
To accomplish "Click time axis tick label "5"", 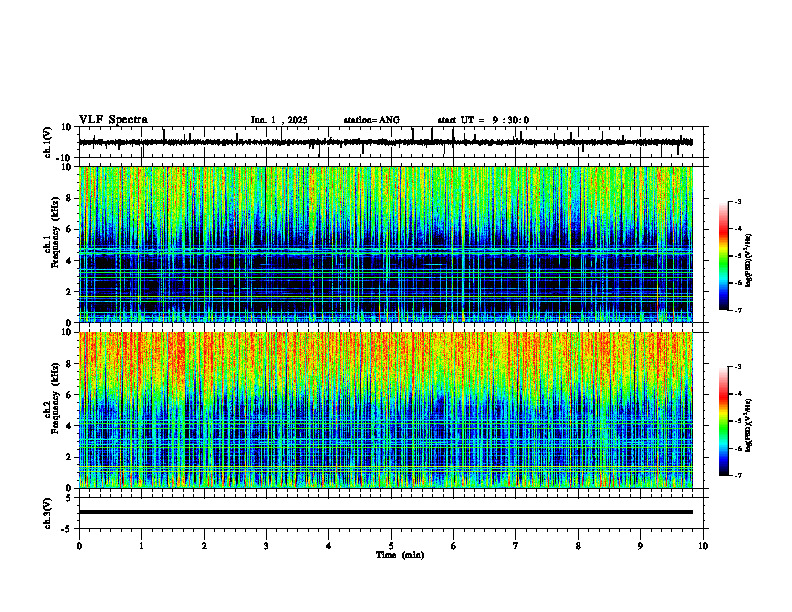I will coord(391,546).
